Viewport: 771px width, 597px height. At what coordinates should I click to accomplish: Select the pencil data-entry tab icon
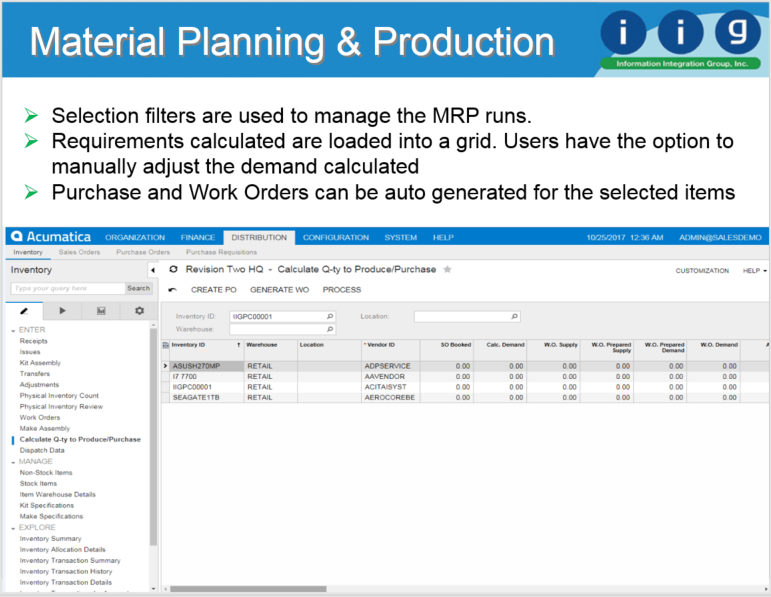[x=24, y=311]
